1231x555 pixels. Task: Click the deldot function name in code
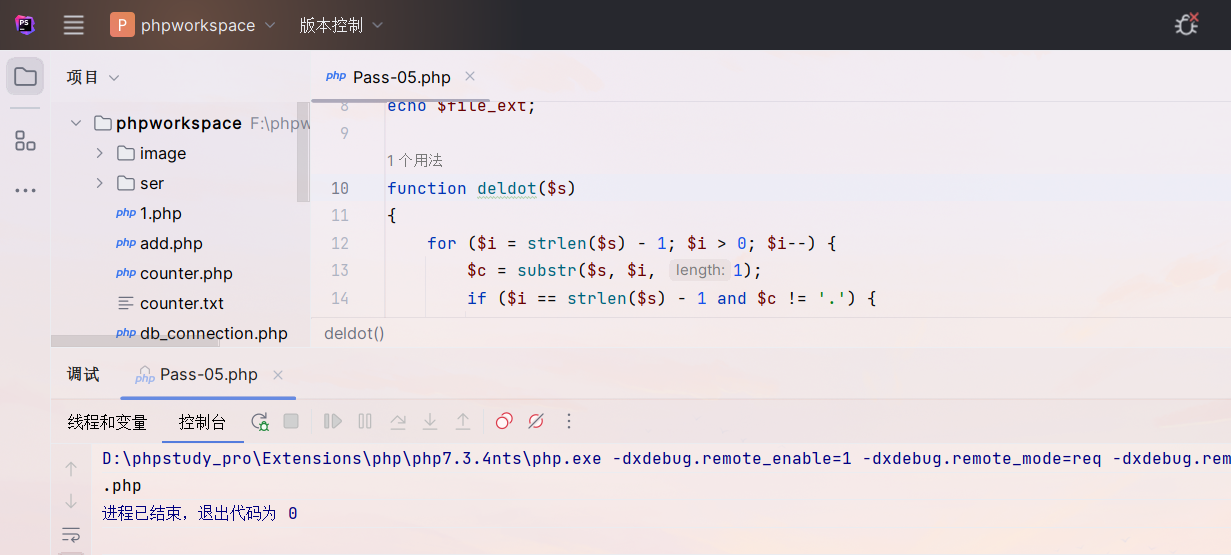coord(507,188)
